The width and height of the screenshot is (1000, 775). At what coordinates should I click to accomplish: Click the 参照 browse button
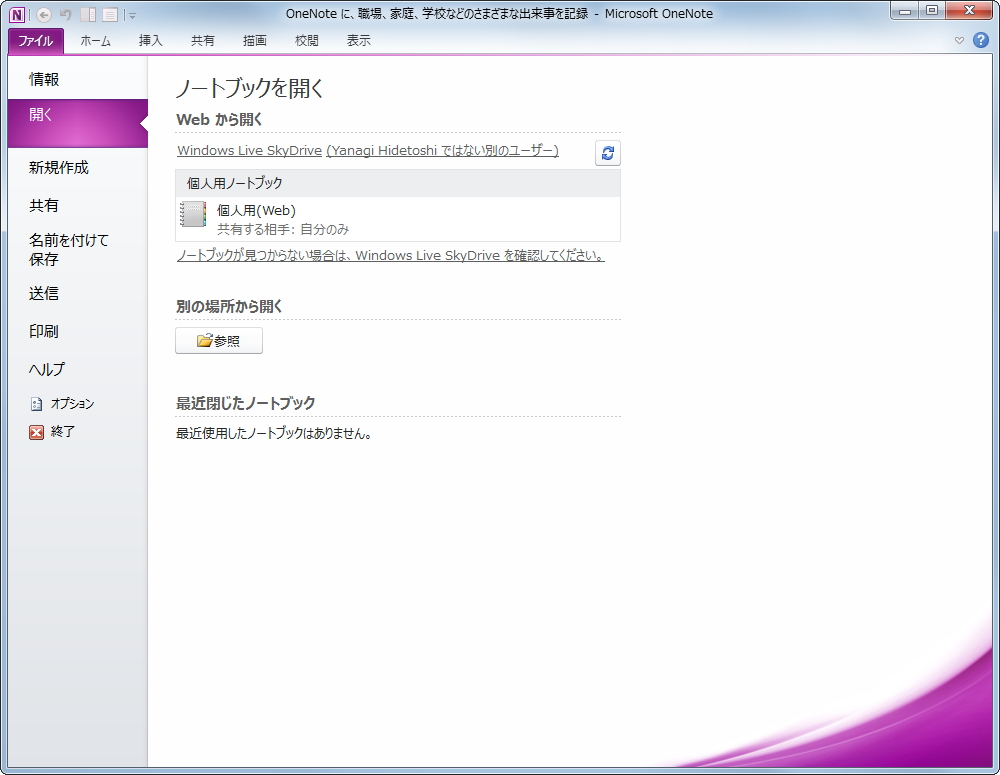218,340
